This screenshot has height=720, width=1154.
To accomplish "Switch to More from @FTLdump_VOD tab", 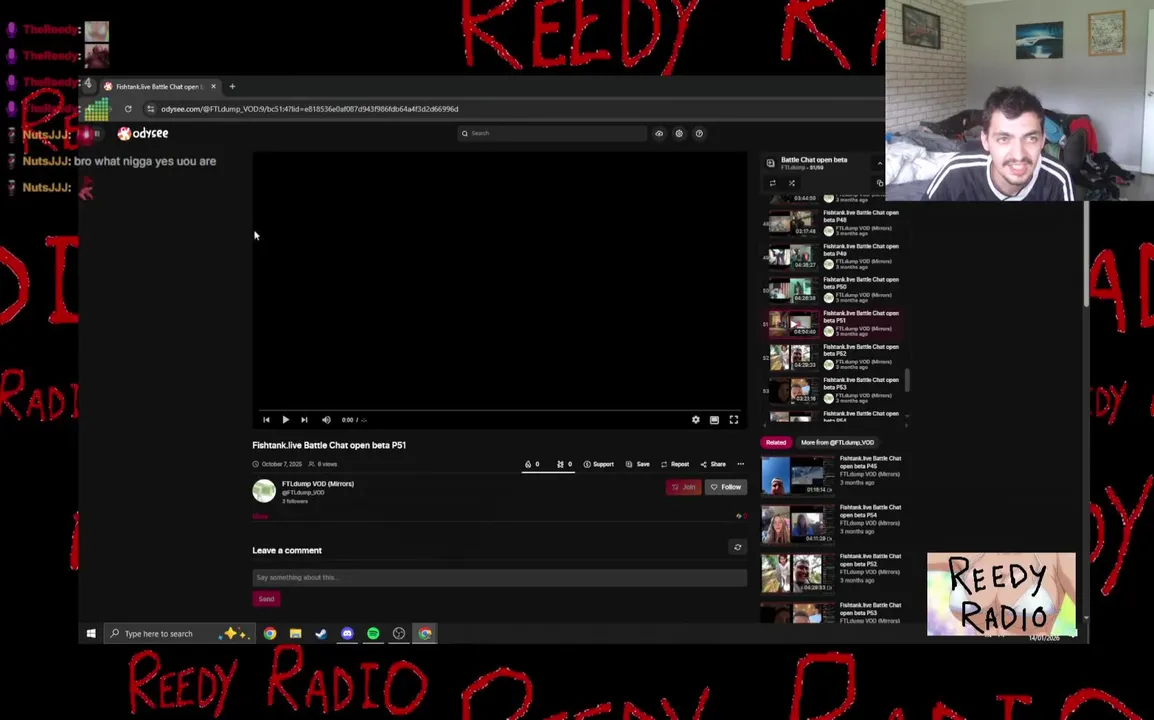I will (837, 442).
